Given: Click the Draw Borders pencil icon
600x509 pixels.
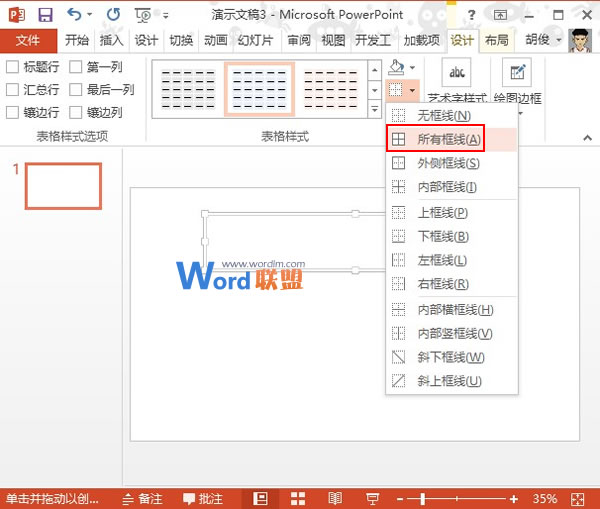Looking at the screenshot, I should 517,72.
